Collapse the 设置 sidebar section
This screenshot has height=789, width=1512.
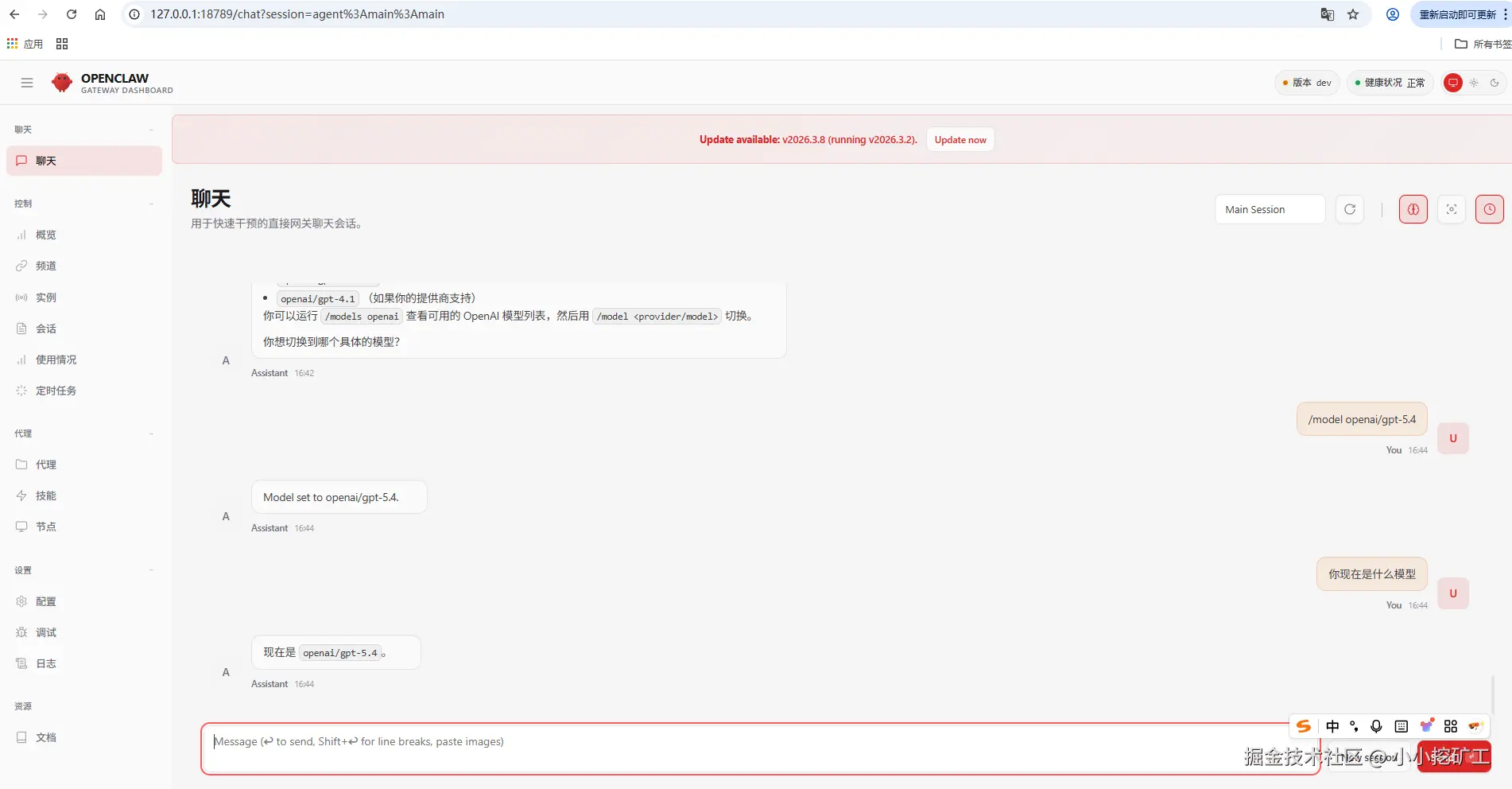pyautogui.click(x=84, y=570)
